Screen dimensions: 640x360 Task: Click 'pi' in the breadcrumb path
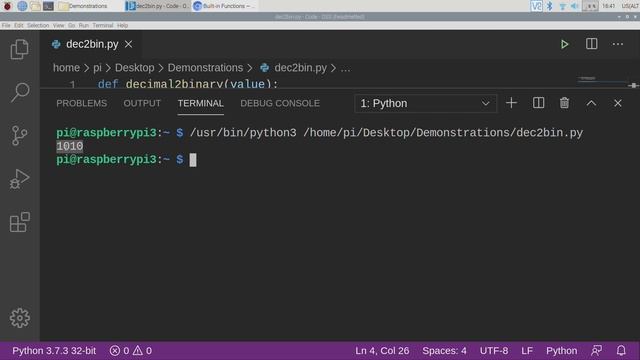point(97,68)
